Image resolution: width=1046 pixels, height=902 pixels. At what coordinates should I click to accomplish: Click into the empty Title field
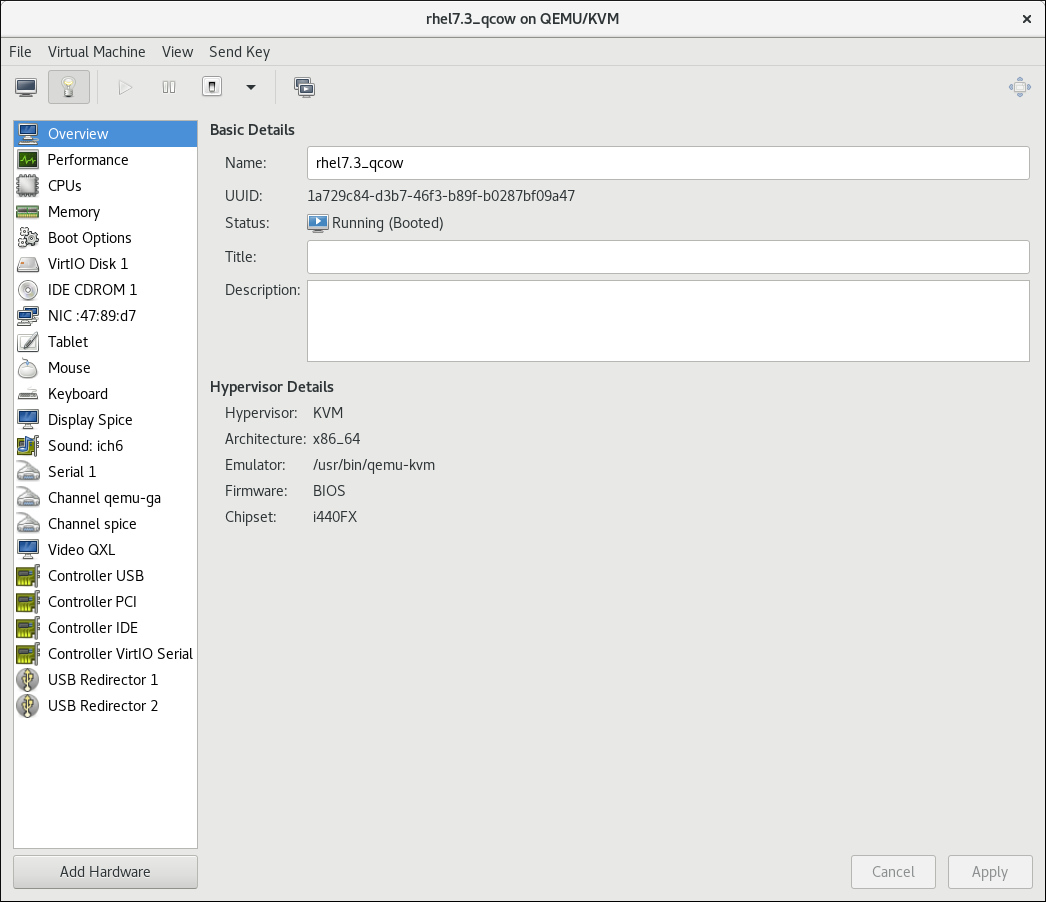pyautogui.click(x=668, y=257)
